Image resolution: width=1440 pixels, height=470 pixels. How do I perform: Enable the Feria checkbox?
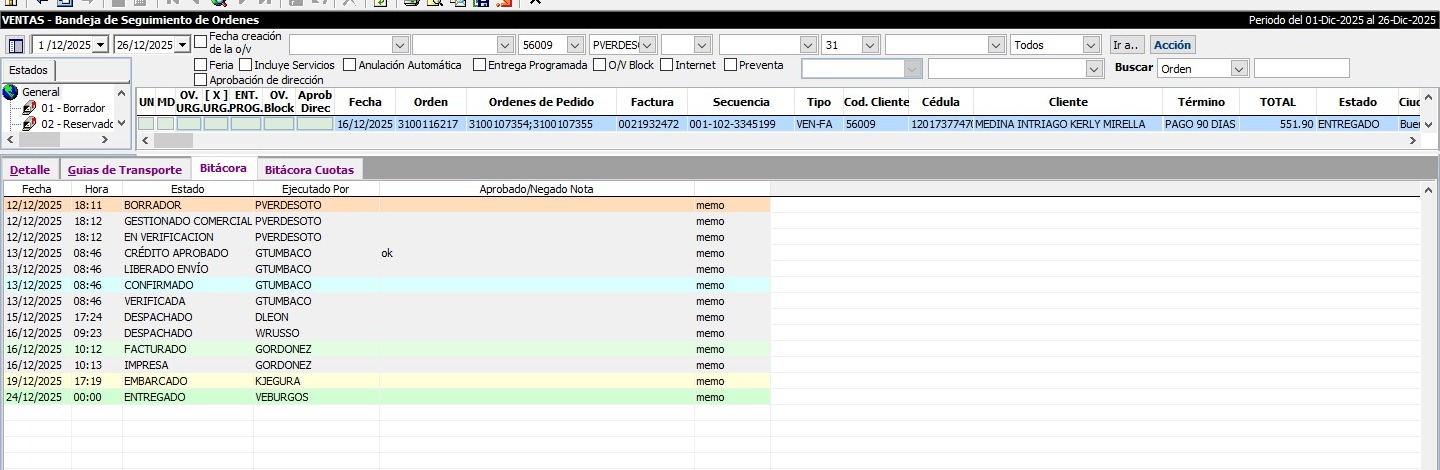(x=201, y=65)
